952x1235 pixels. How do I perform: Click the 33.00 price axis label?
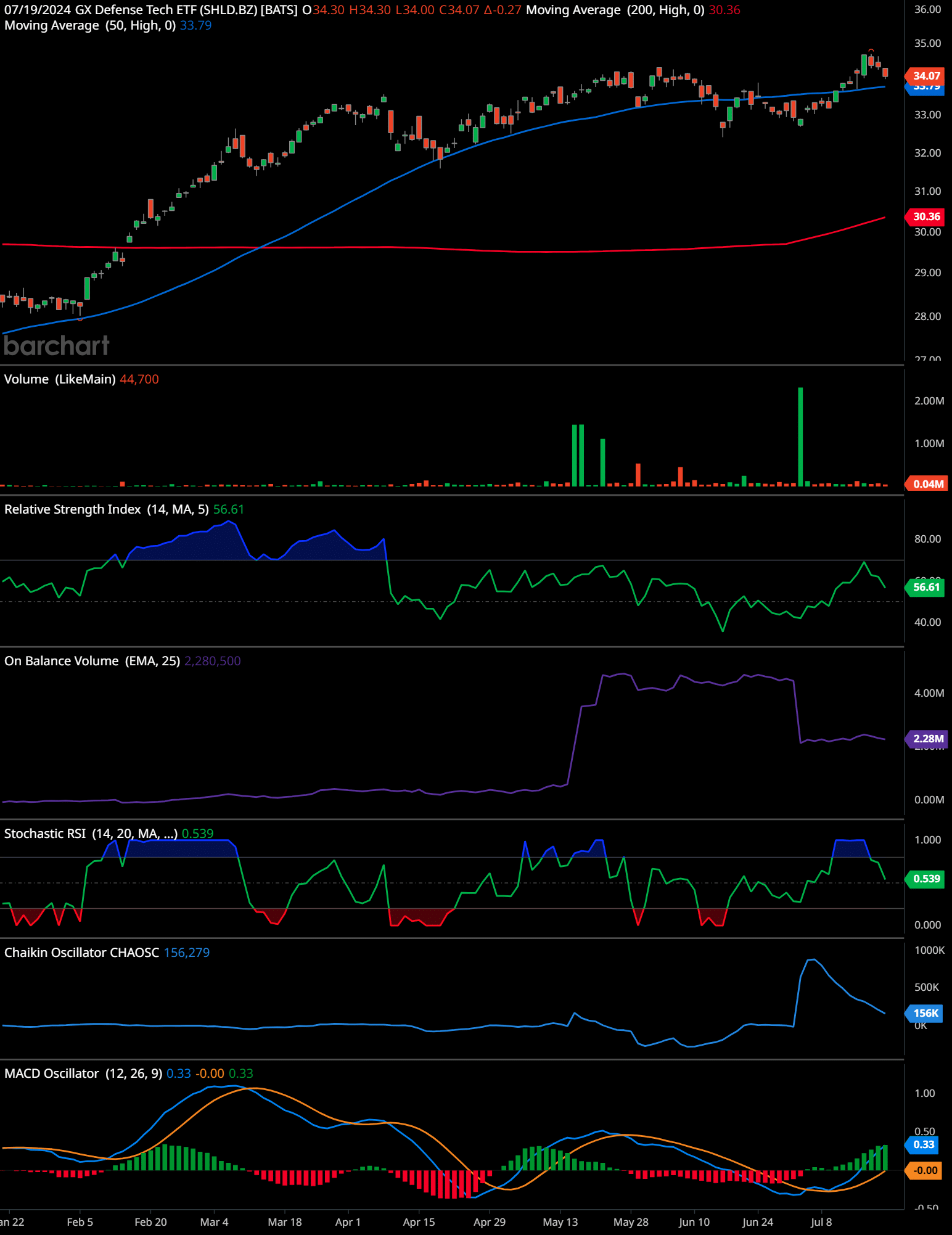point(927,115)
